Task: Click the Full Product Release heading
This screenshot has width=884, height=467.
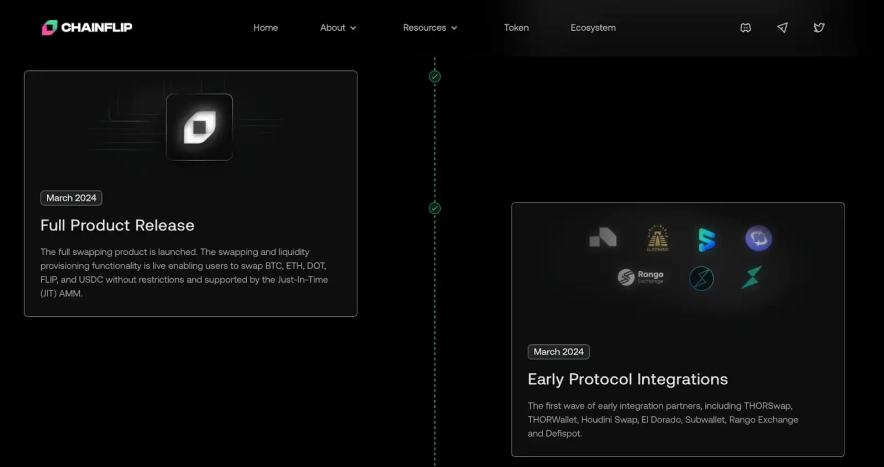Action: [x=117, y=225]
